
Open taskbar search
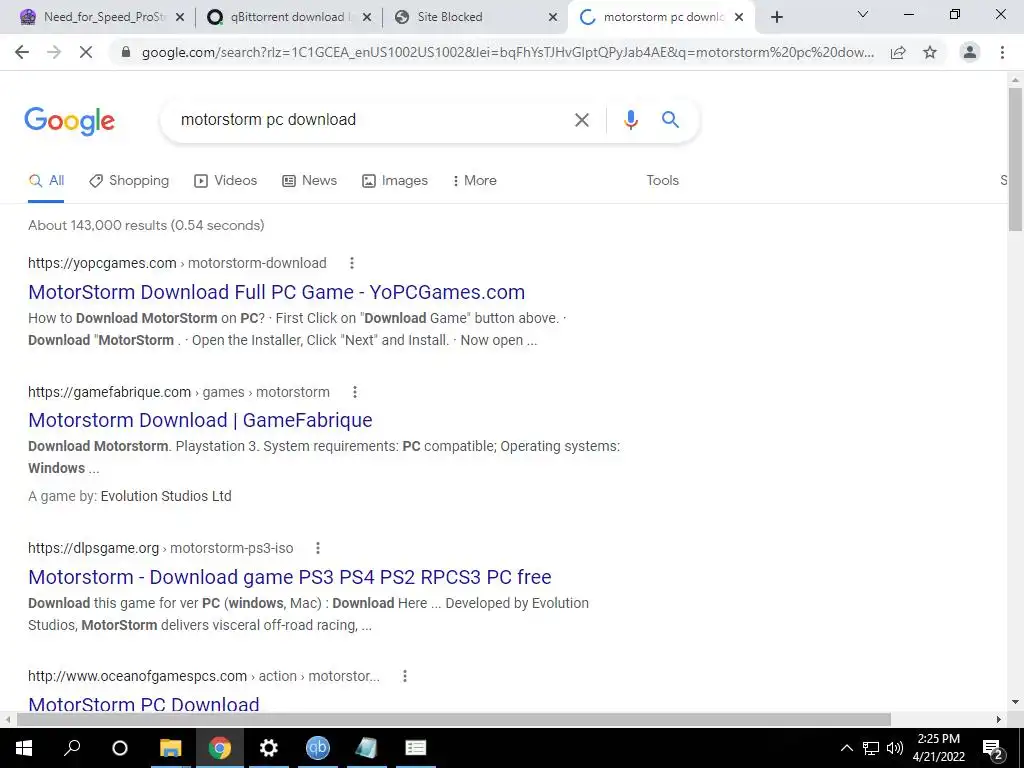(72, 748)
